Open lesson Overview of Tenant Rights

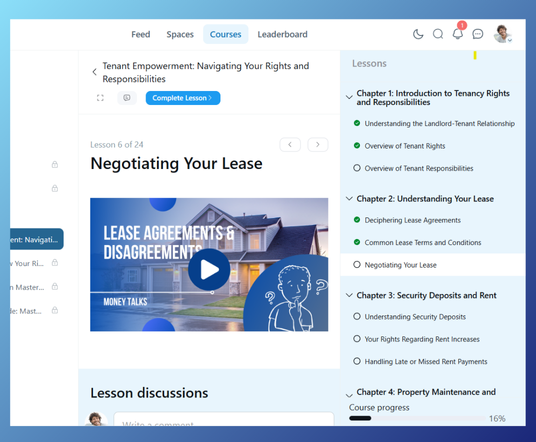tap(405, 146)
